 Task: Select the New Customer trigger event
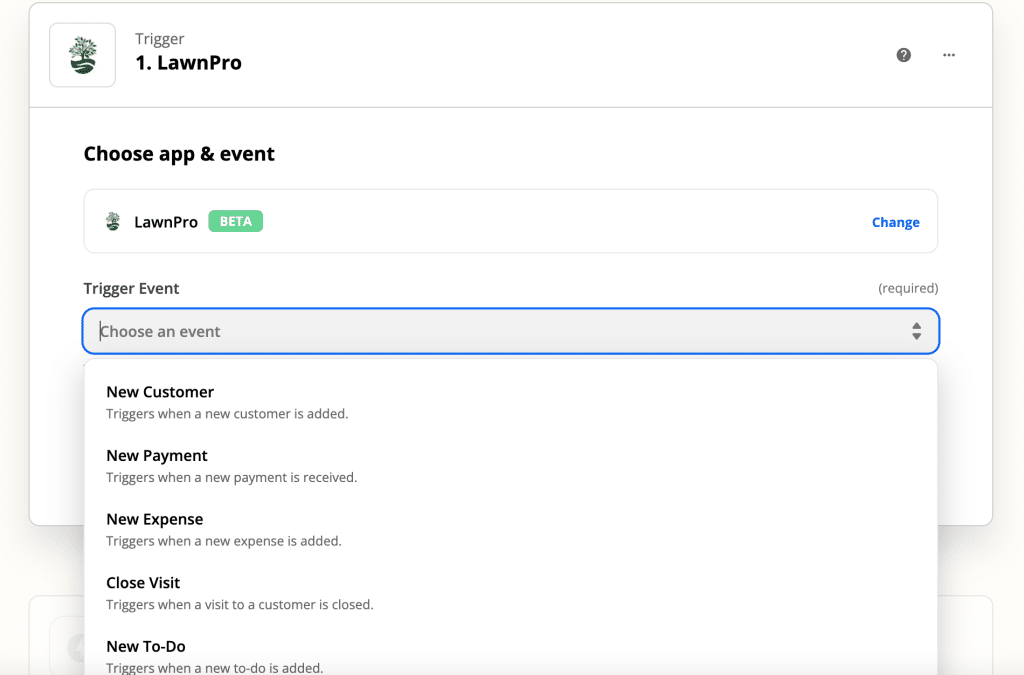click(x=511, y=402)
